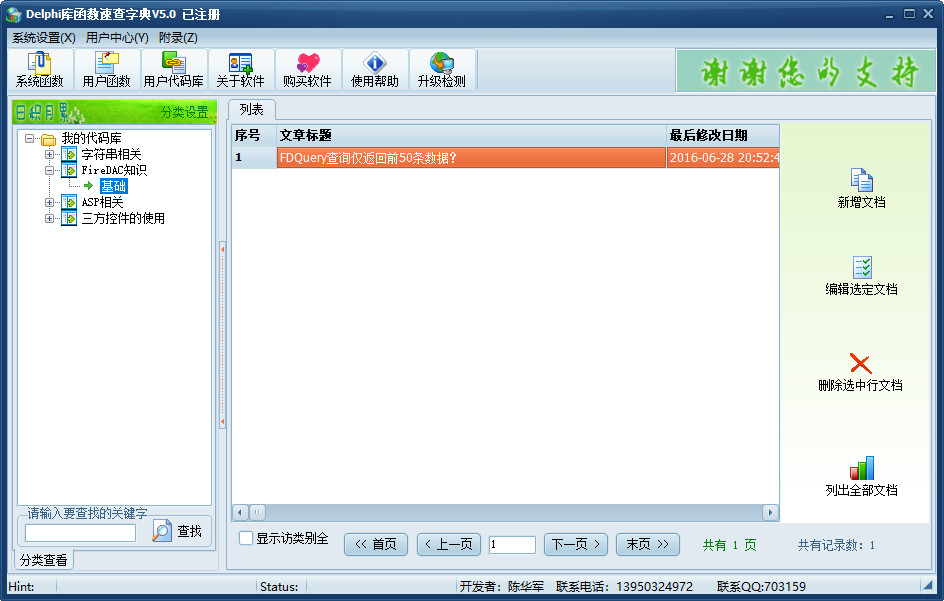The width and height of the screenshot is (944, 601).
Task: Click the 列出全部文档 label
Action: point(862,491)
